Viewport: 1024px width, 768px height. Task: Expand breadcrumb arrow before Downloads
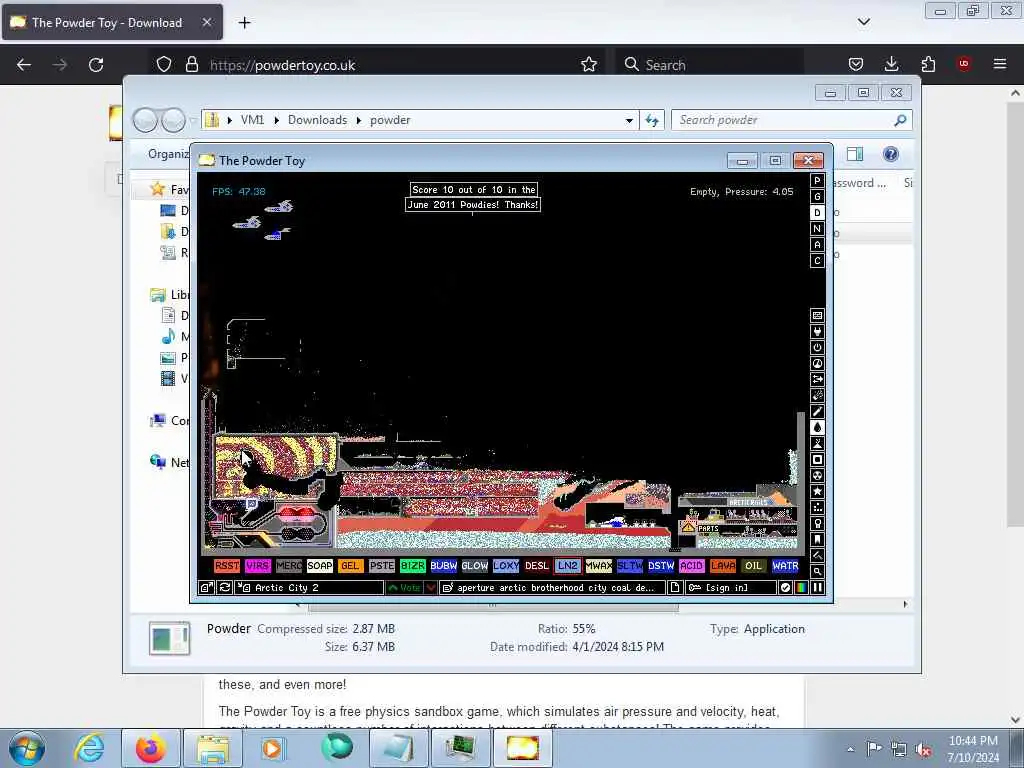coord(277,120)
